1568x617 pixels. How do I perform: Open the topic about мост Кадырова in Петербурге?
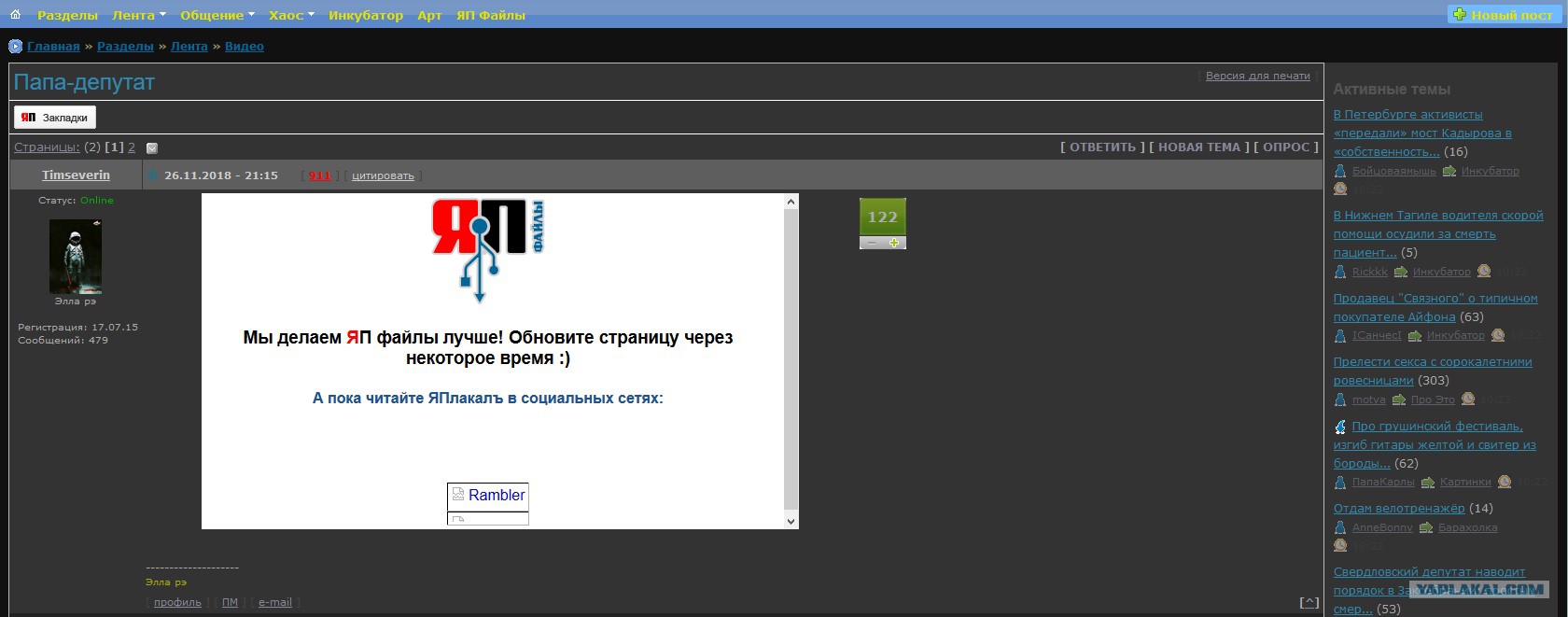1422,133
